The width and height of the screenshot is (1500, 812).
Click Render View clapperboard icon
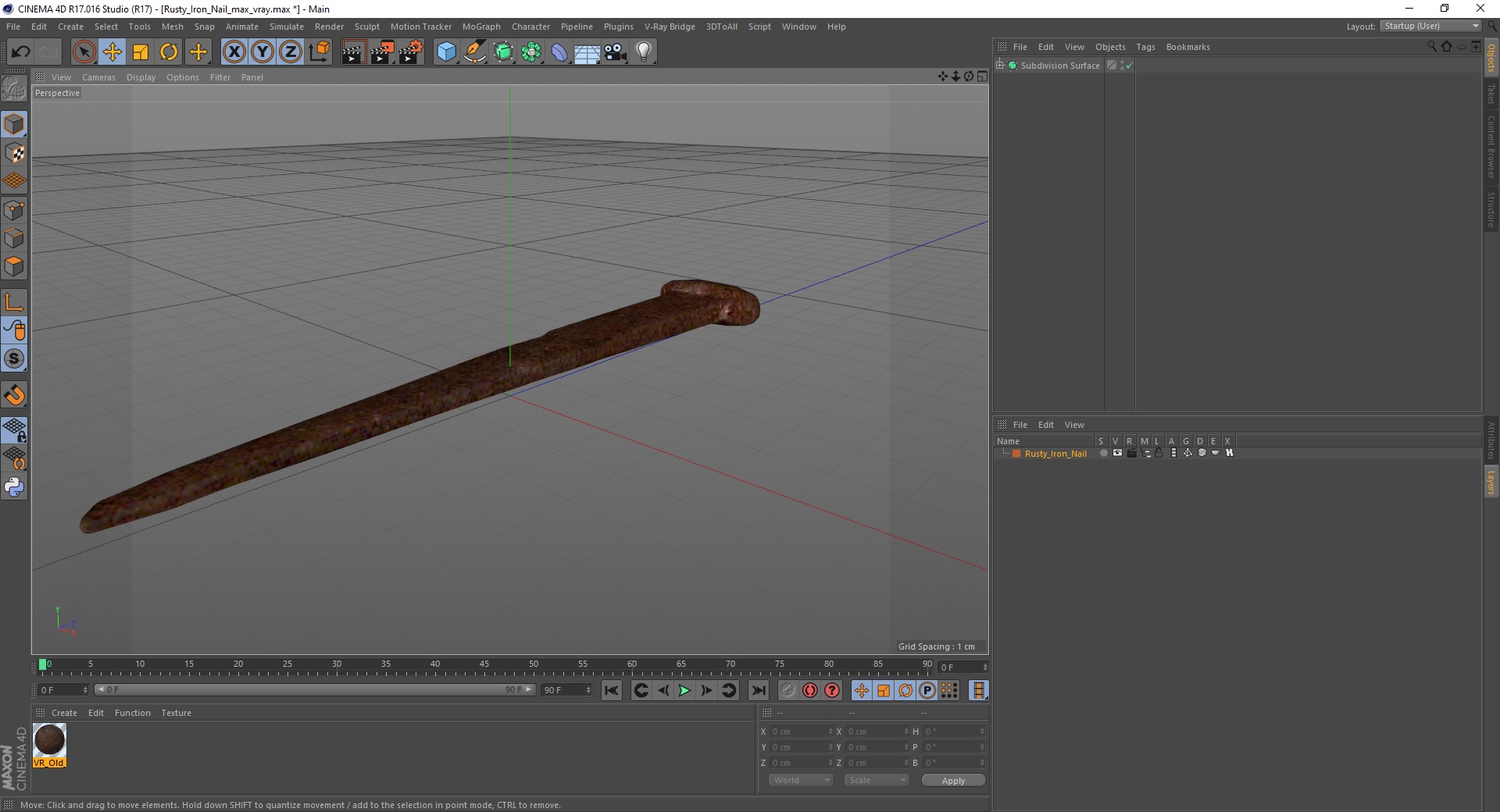point(353,52)
